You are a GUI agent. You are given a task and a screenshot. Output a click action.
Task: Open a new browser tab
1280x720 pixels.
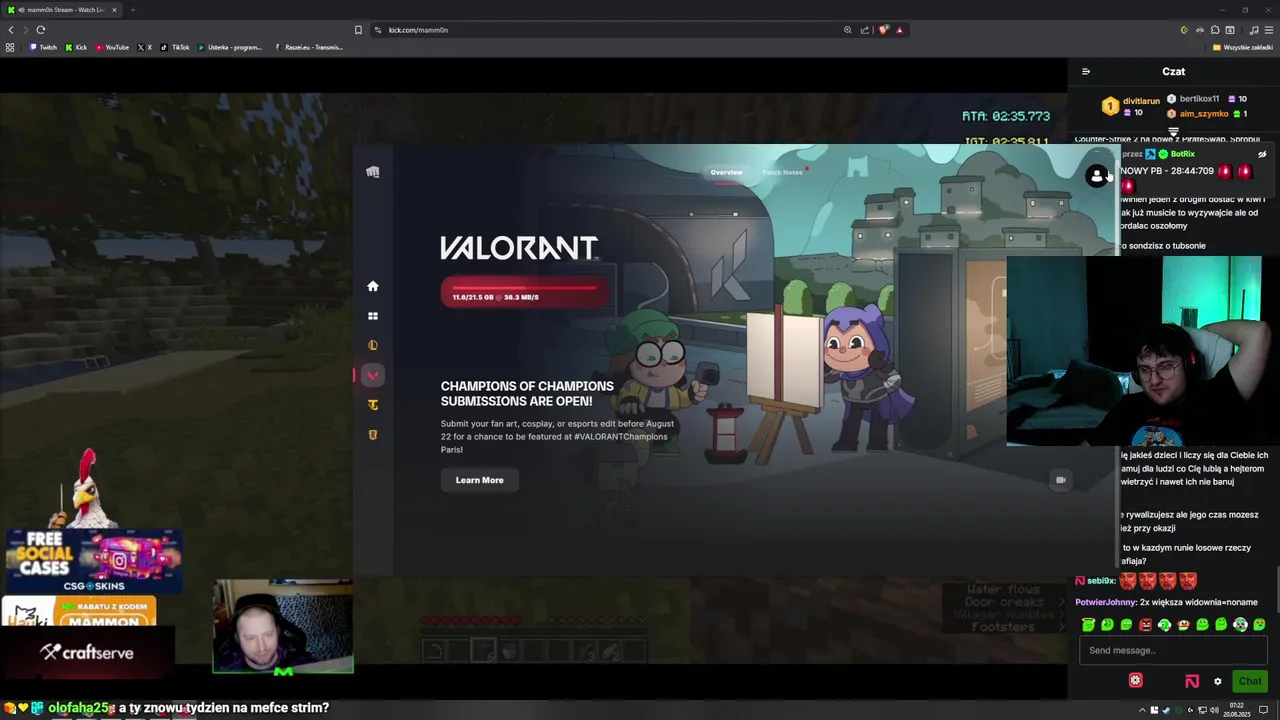click(x=132, y=10)
